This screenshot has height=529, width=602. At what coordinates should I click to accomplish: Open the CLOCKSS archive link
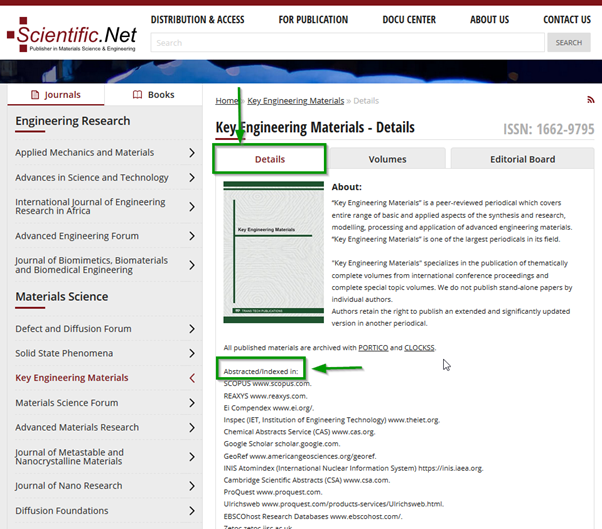419,347
